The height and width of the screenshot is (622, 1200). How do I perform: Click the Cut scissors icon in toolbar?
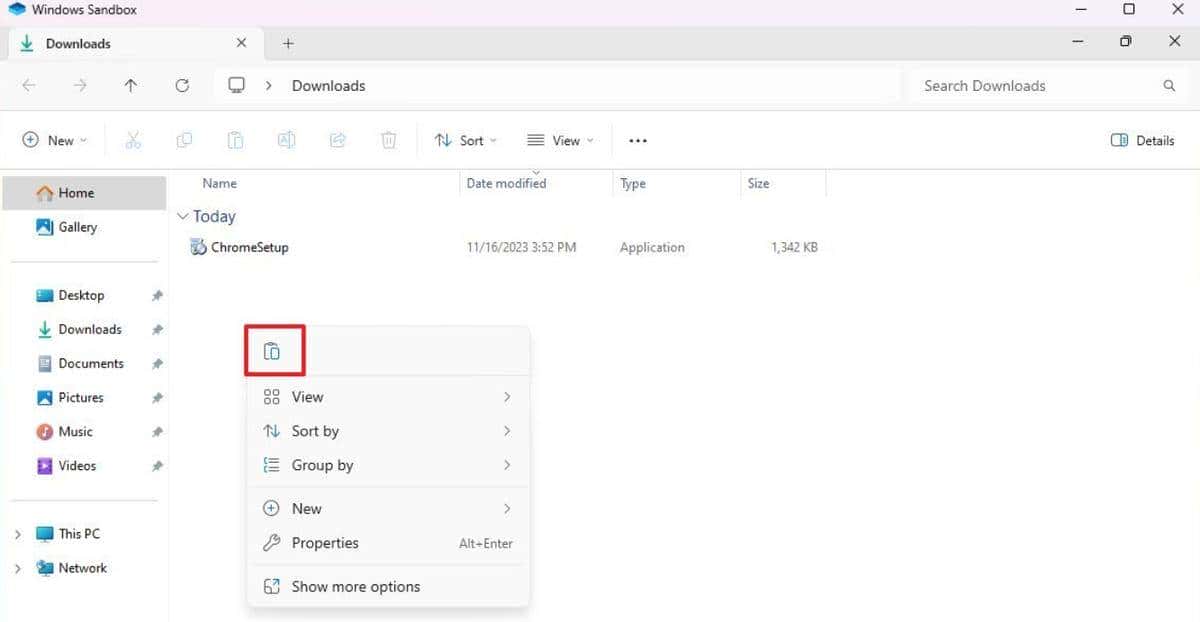(x=133, y=141)
